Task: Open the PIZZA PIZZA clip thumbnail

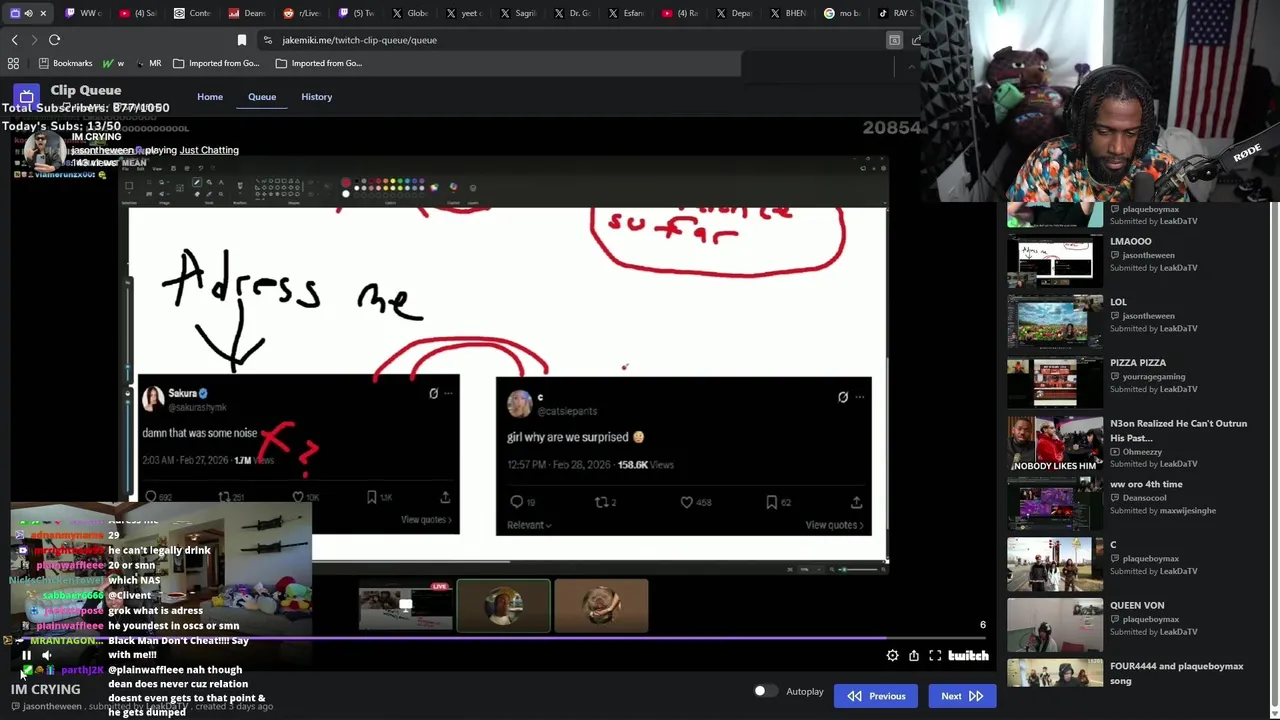Action: [1055, 381]
